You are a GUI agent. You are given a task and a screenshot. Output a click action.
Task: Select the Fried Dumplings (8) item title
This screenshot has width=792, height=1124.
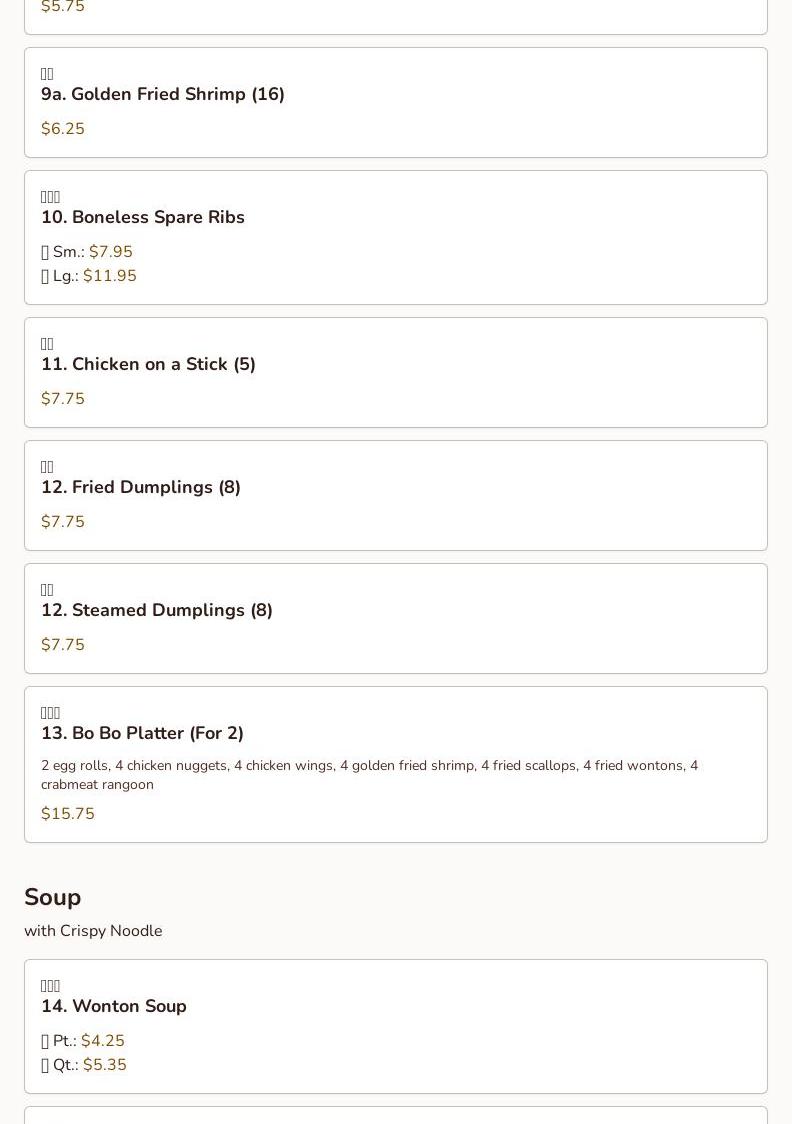click(141, 487)
